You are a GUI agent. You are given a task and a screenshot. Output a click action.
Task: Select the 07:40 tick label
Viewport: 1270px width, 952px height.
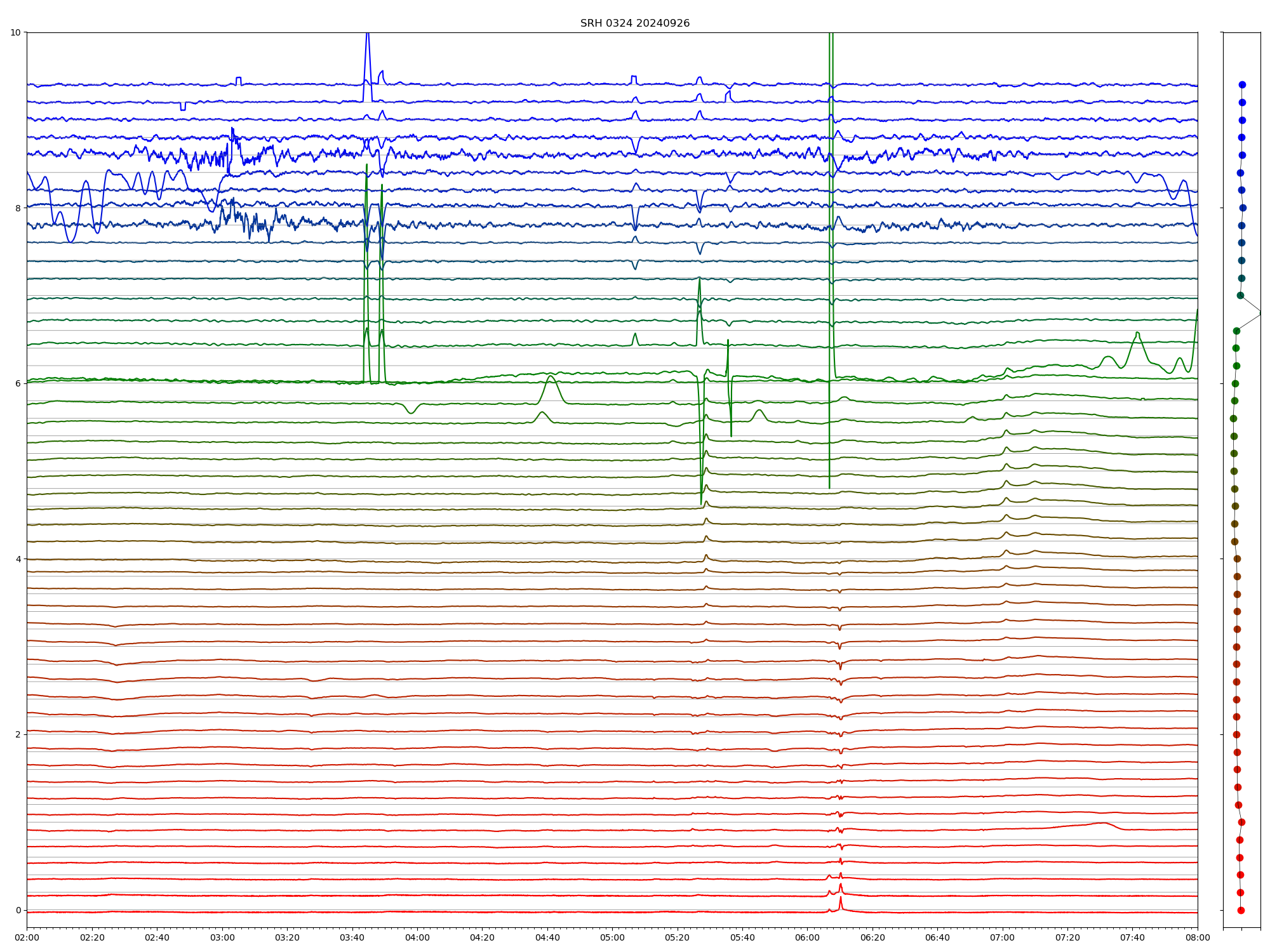(1132, 937)
